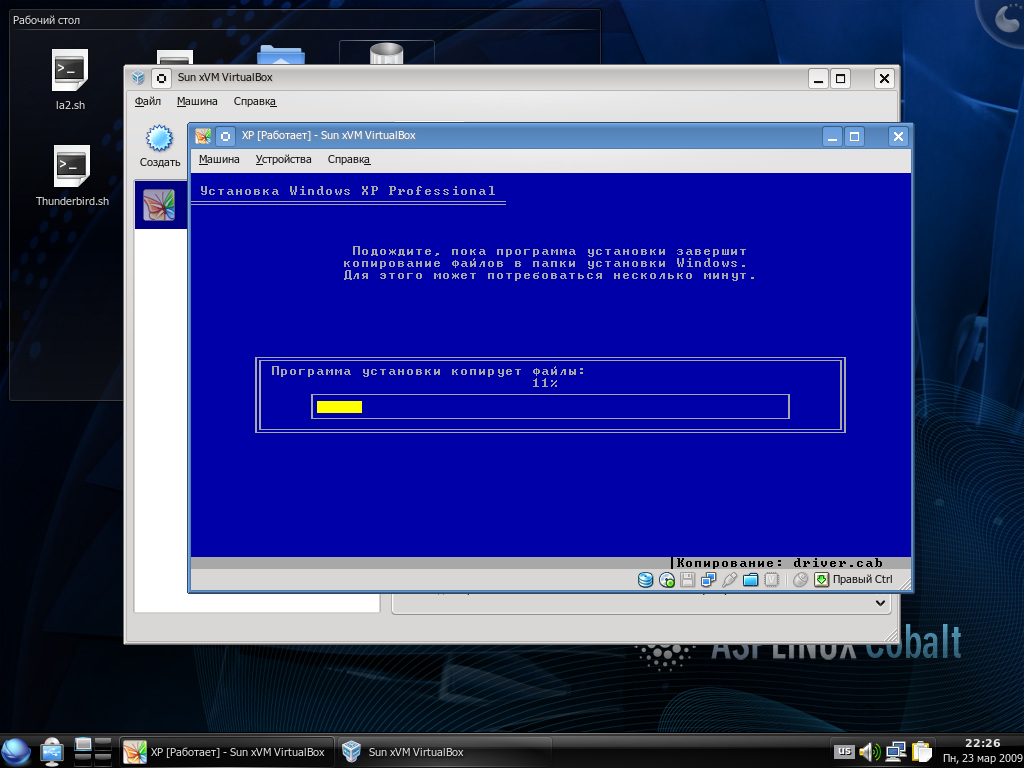The image size is (1024, 768).
Task: Open Машина menu in VirtualBox Manager
Action: (197, 101)
